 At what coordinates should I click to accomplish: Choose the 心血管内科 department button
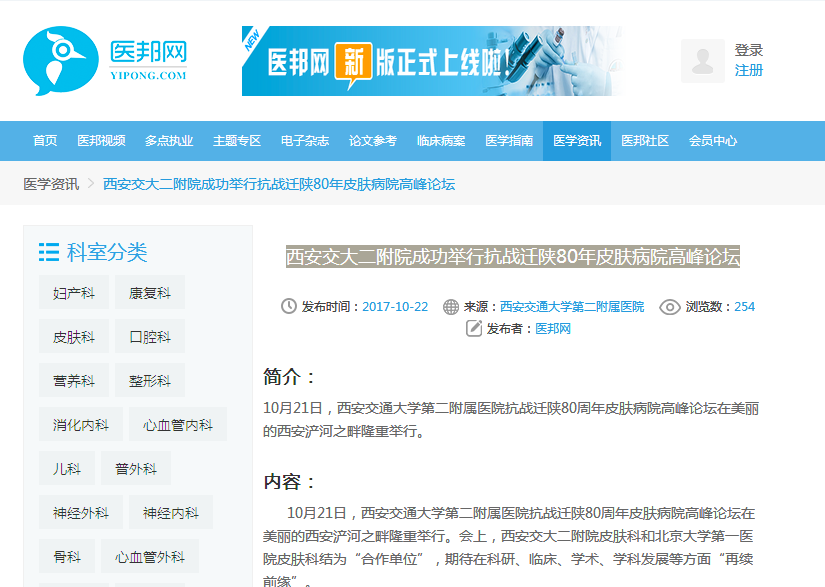[x=178, y=425]
